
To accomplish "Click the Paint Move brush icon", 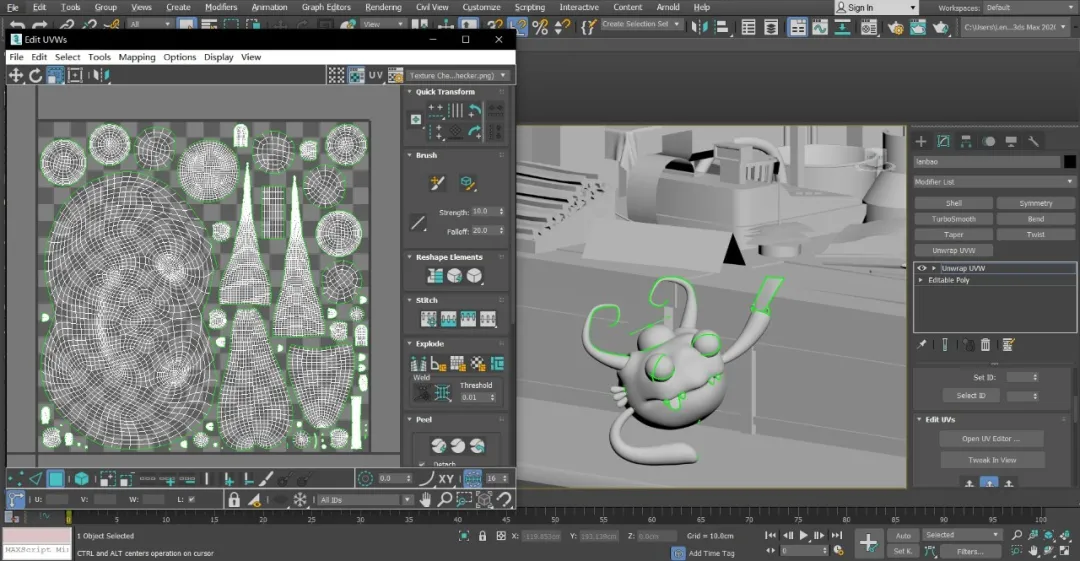I will 437,183.
